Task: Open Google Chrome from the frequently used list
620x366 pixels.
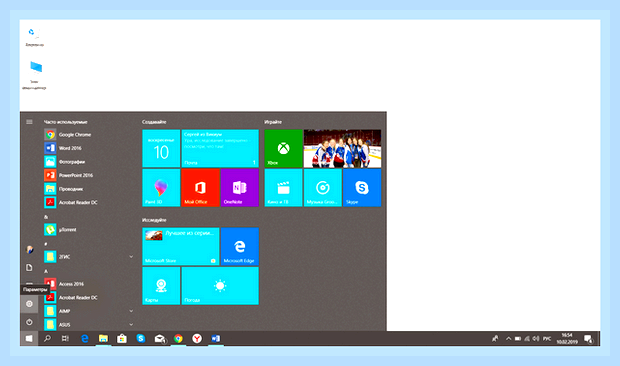Action: coord(89,135)
